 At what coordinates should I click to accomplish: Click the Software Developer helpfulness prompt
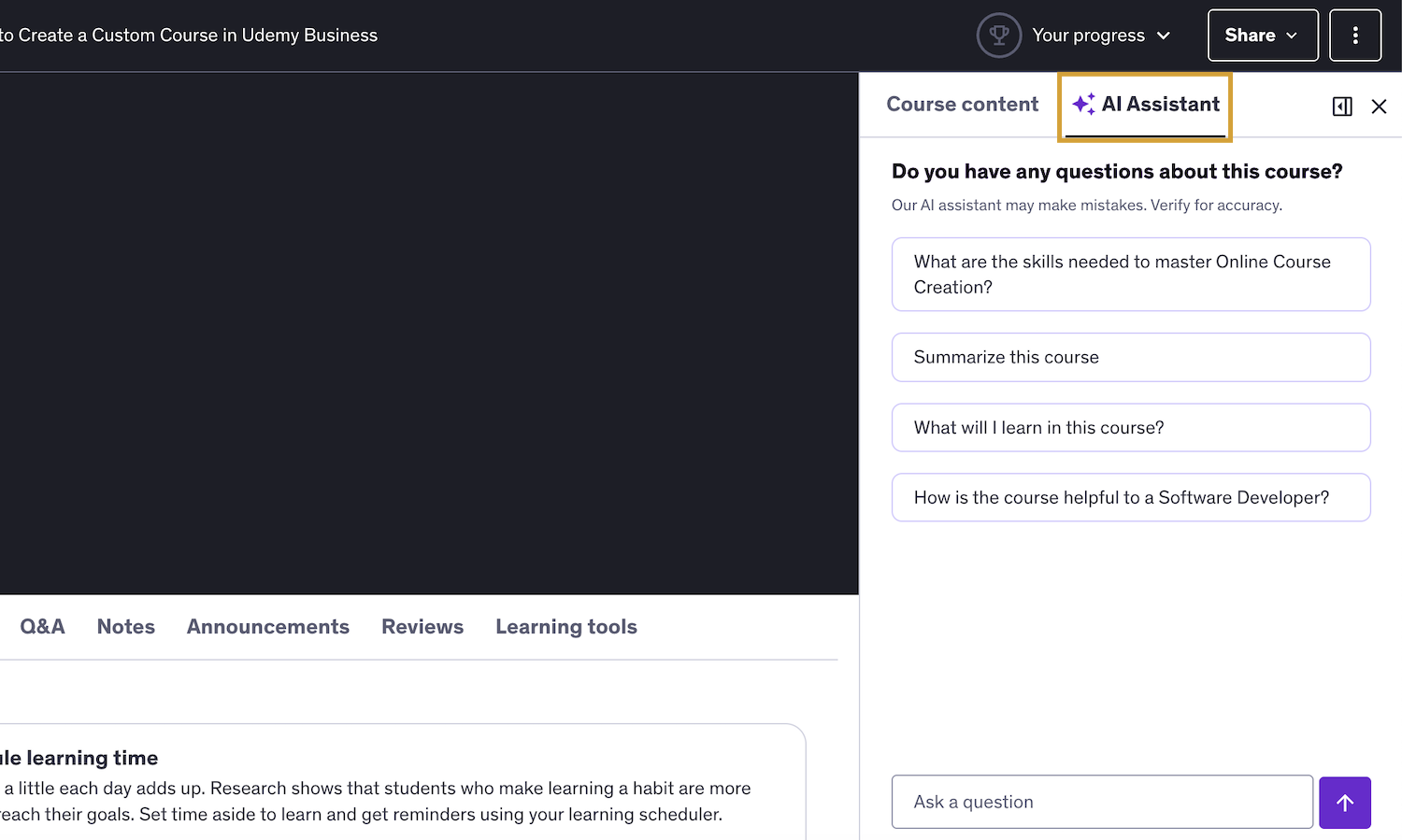[1130, 497]
